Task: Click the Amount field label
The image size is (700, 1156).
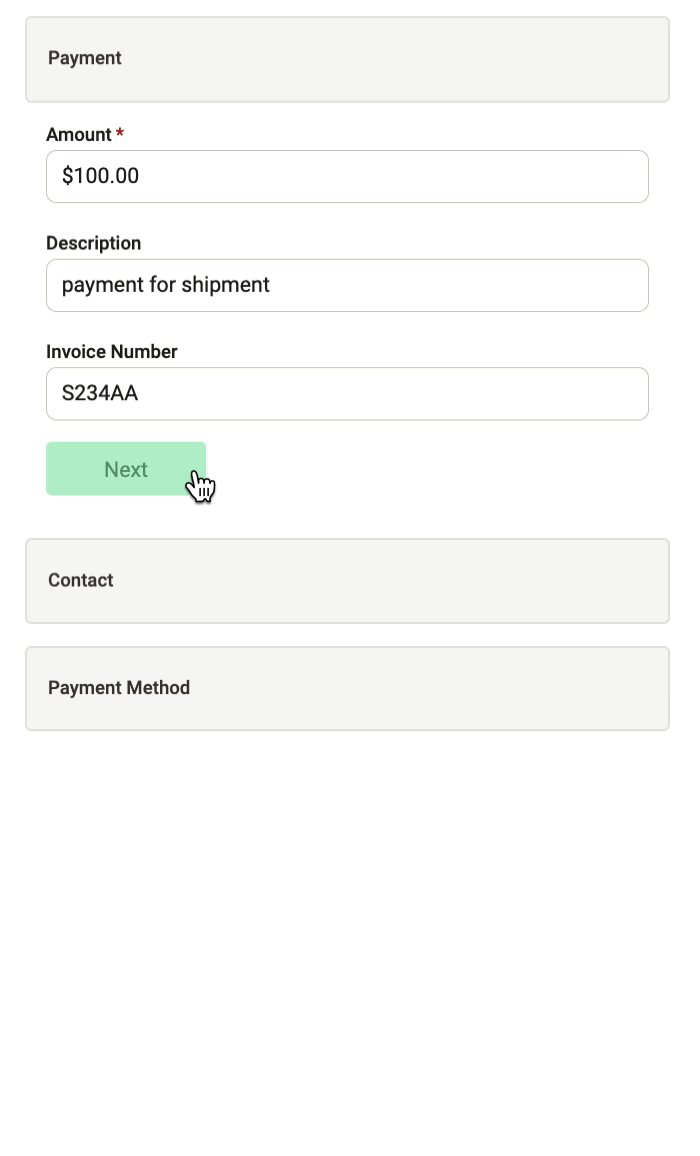Action: 79,135
